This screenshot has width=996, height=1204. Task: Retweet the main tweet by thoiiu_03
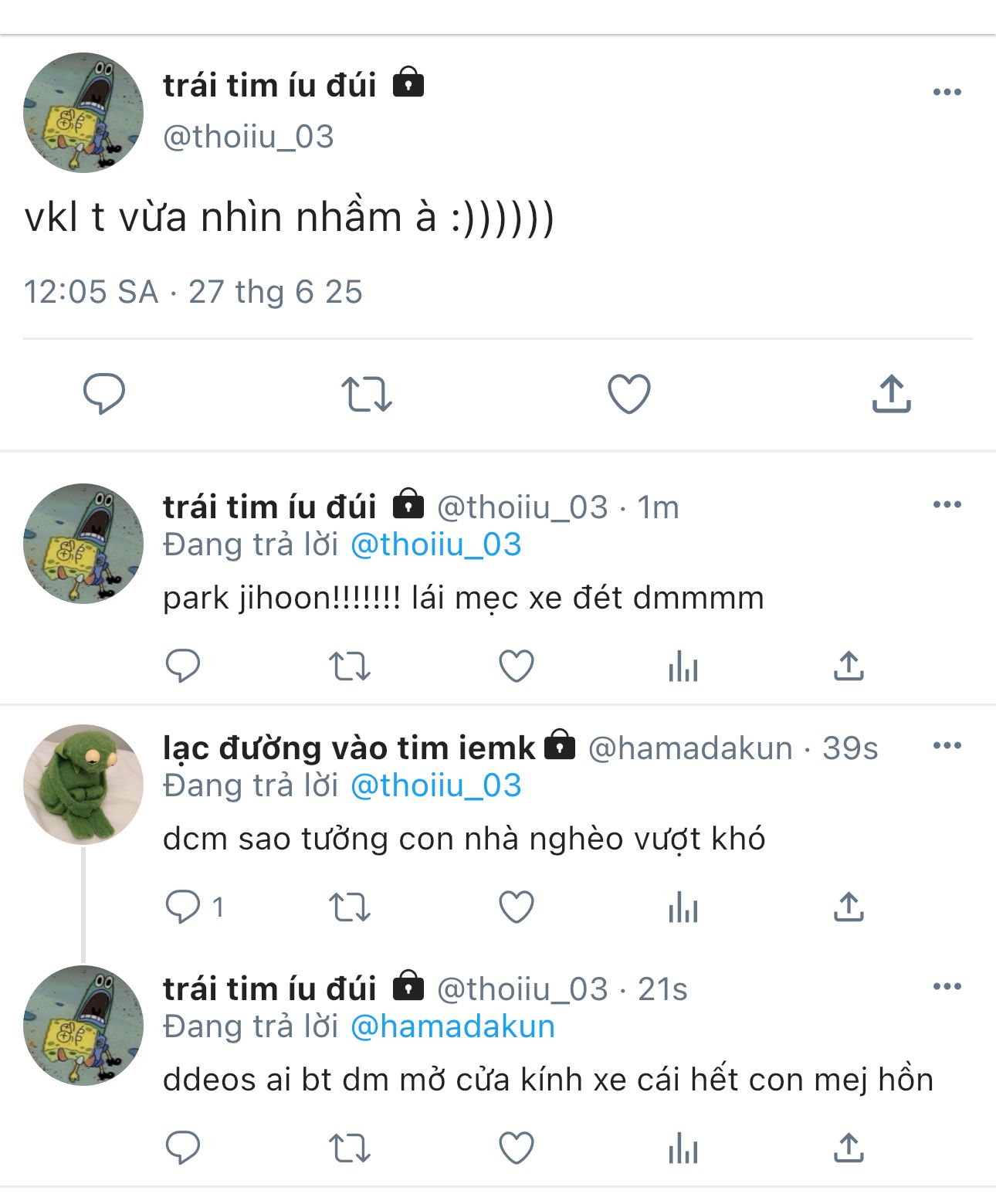366,394
